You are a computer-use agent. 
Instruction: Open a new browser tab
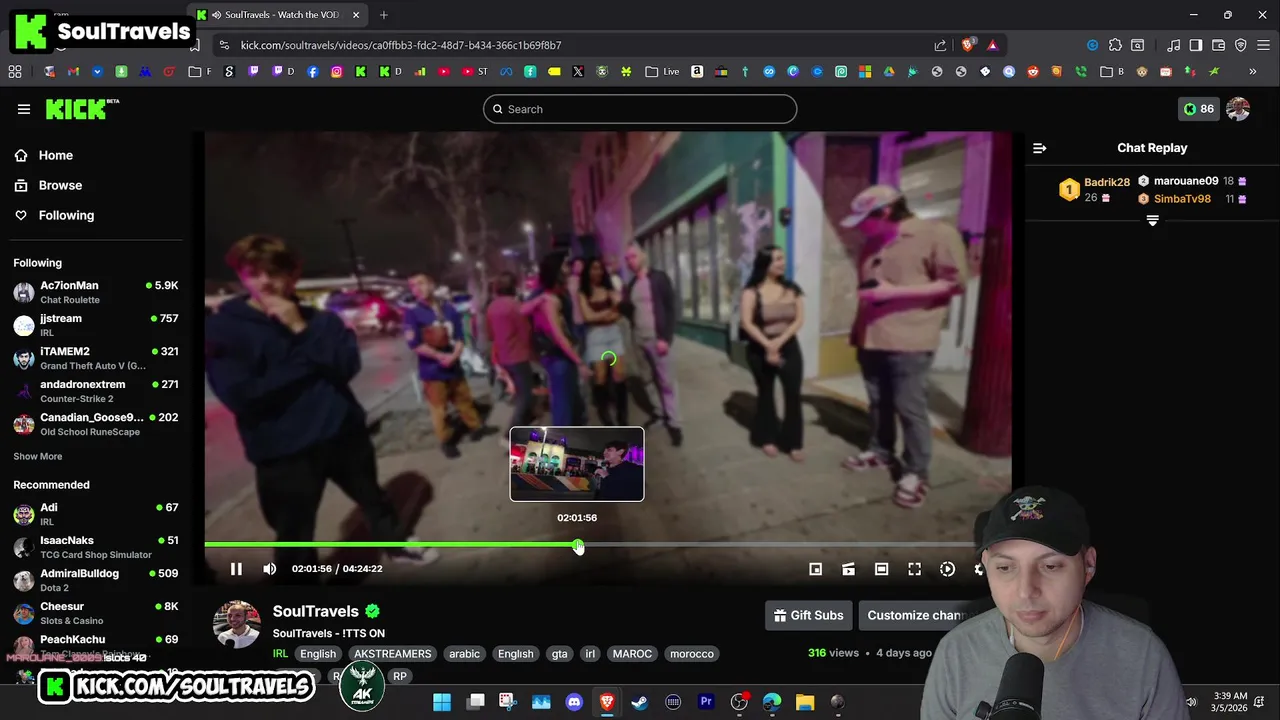click(383, 15)
